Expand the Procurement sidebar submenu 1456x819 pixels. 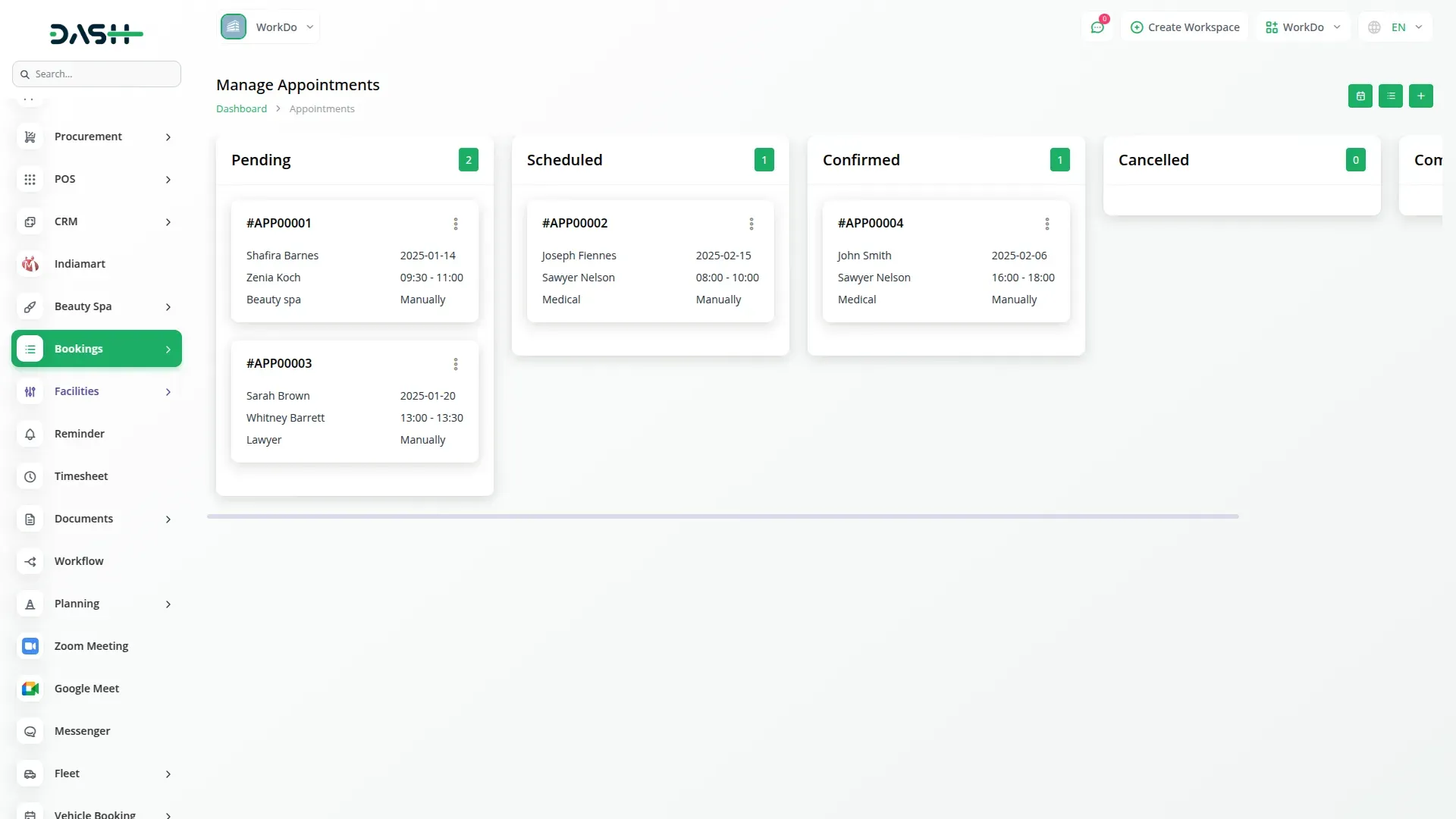click(x=168, y=137)
